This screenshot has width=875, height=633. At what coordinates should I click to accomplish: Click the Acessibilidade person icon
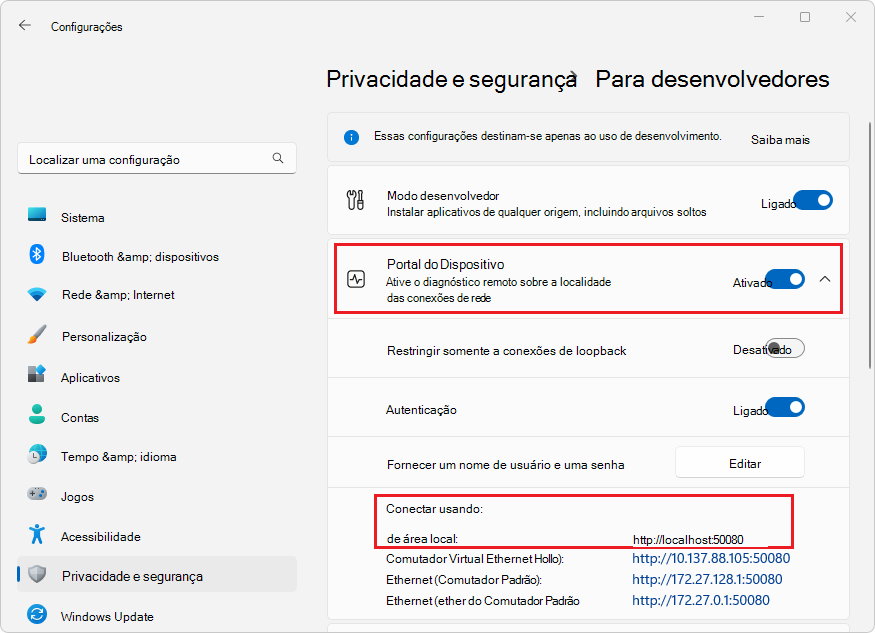tap(38, 536)
